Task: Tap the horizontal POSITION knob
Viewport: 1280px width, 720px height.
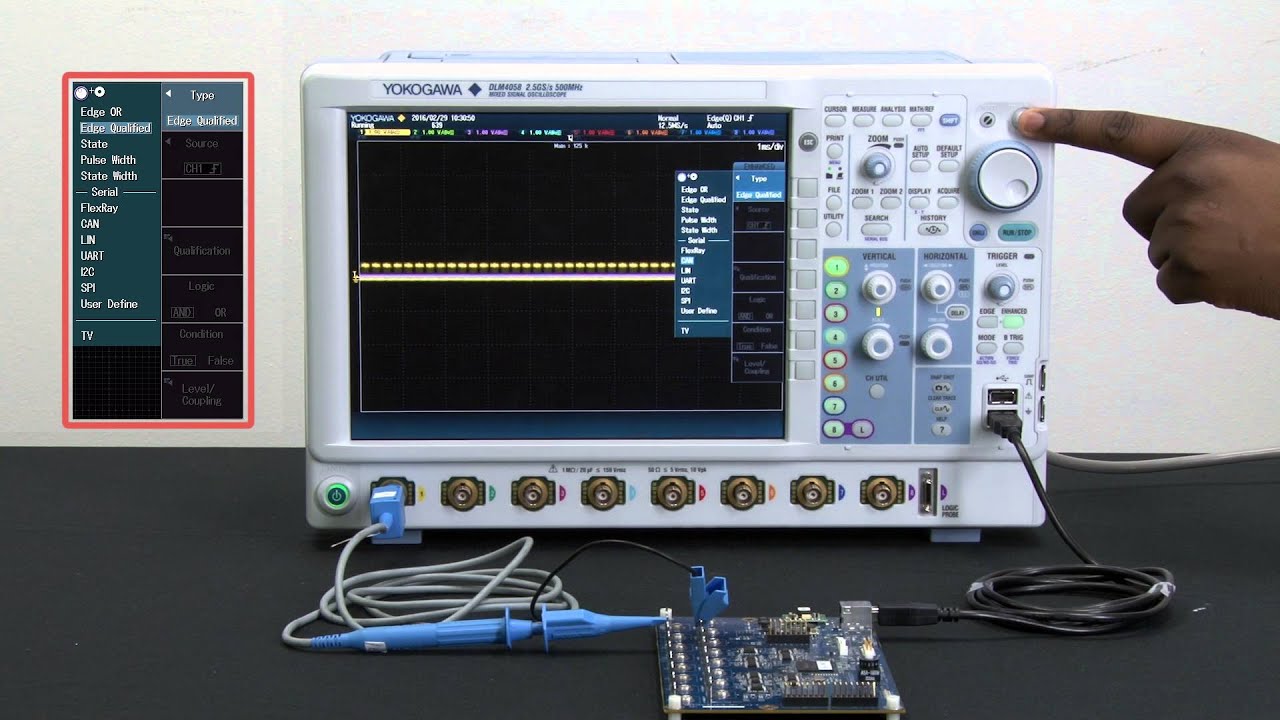Action: click(937, 286)
